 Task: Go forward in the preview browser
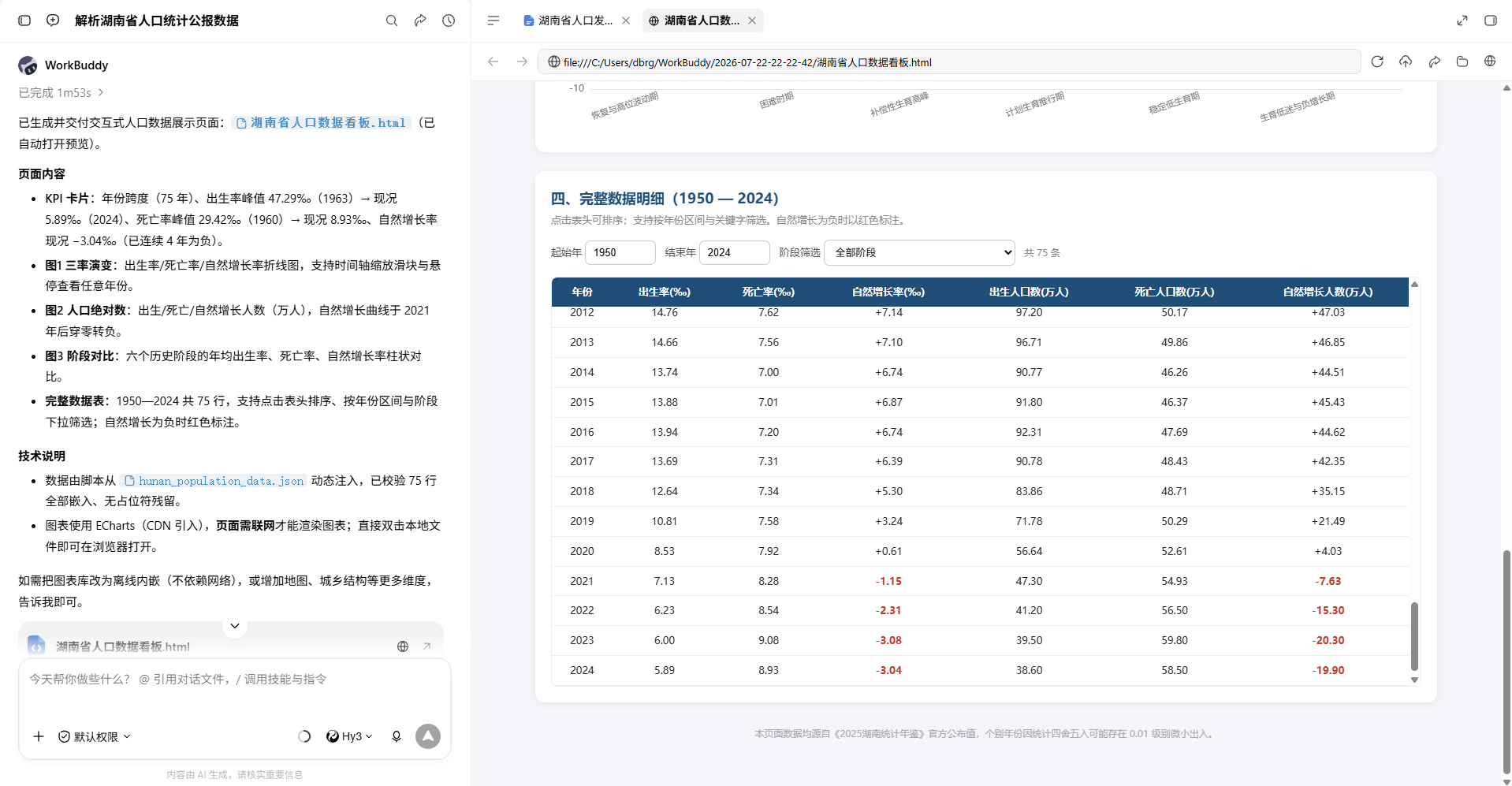(x=522, y=61)
